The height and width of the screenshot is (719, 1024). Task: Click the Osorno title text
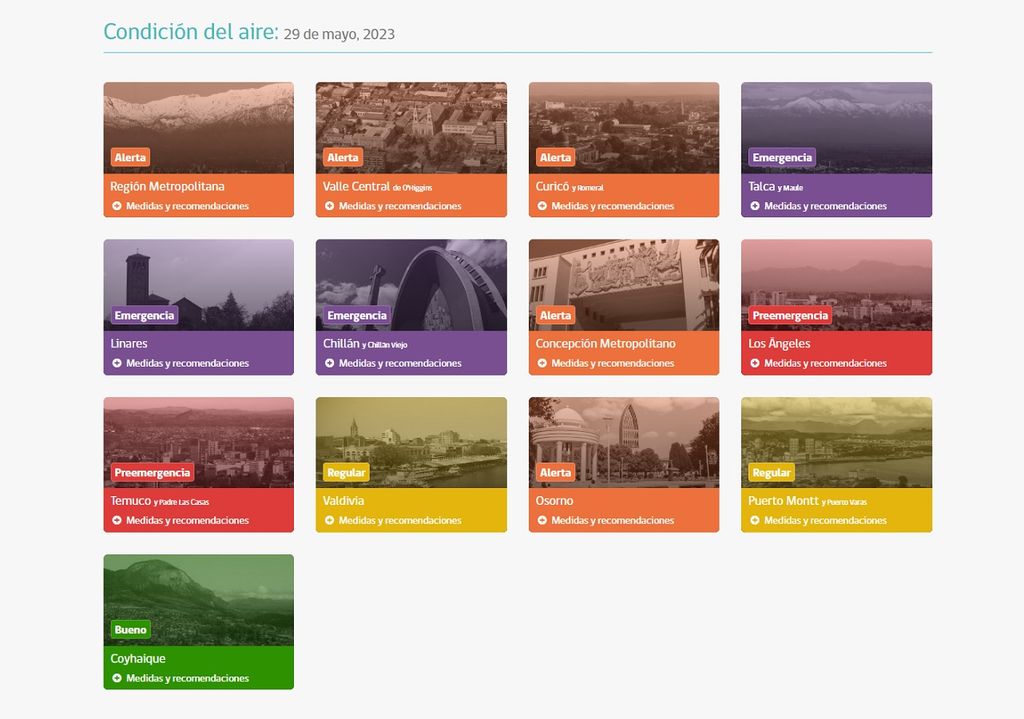554,501
